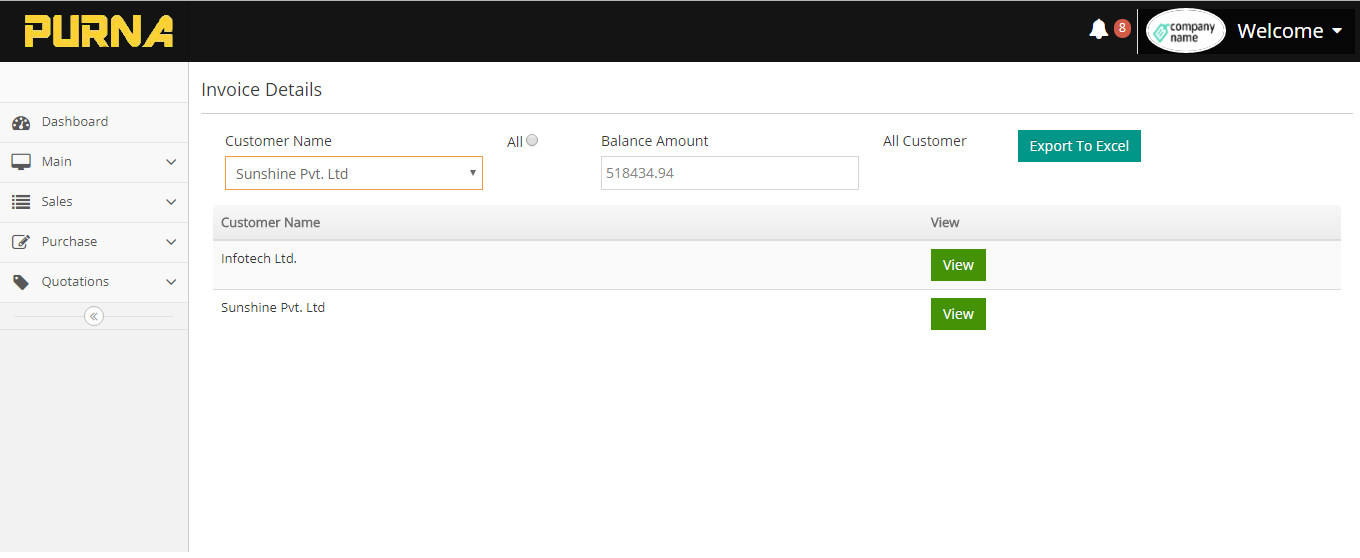Viewport: 1360px width, 558px height.
Task: Expand the Sales menu chevron
Action: 171,202
